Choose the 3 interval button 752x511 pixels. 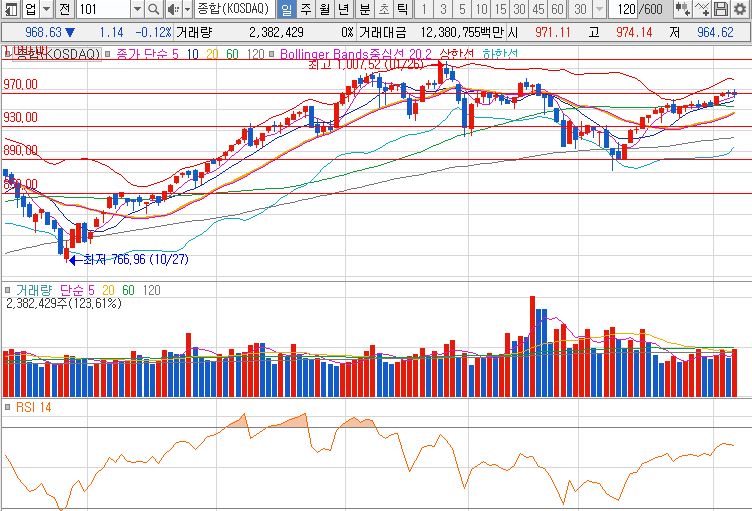(x=443, y=9)
